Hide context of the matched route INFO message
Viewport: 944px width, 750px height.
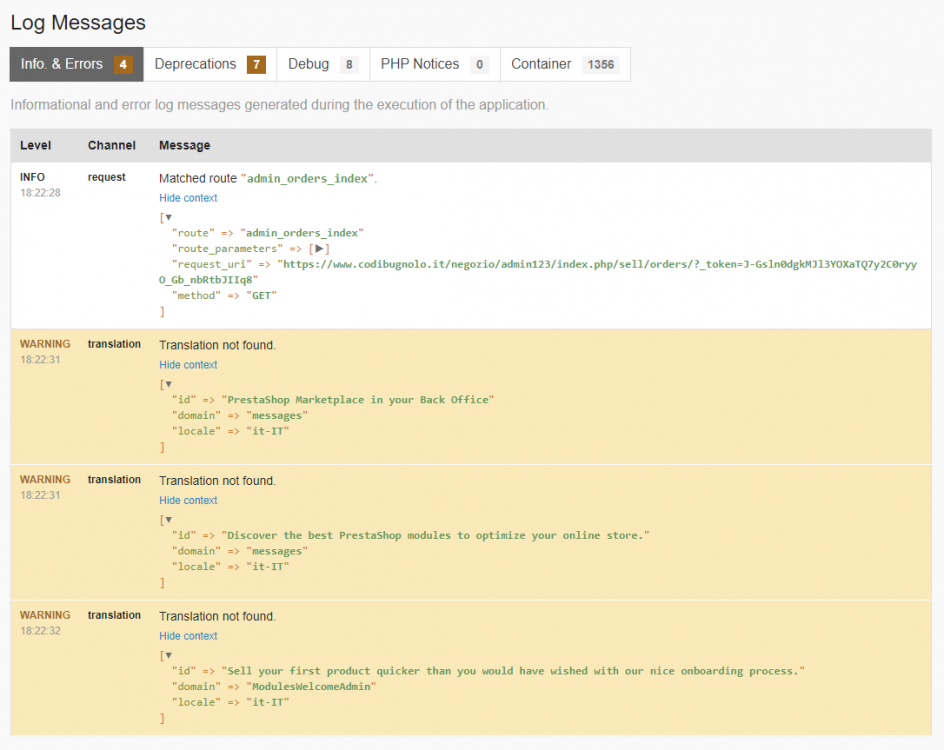coord(188,198)
